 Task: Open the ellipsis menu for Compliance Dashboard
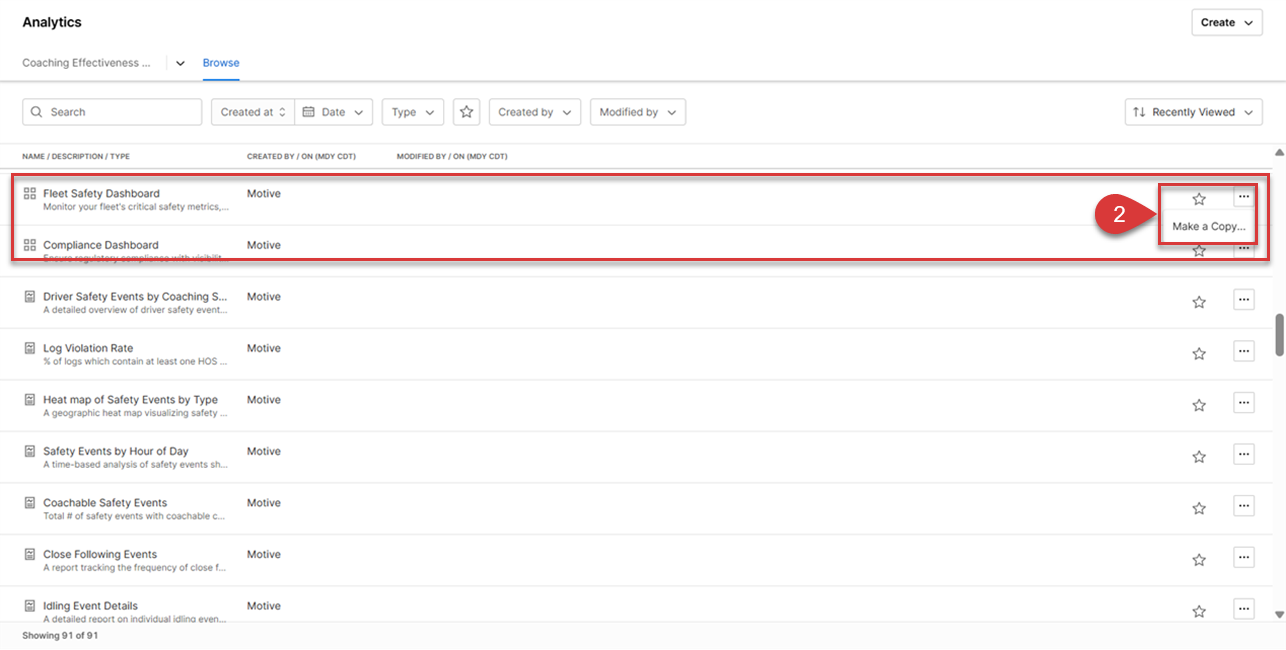click(x=1243, y=250)
